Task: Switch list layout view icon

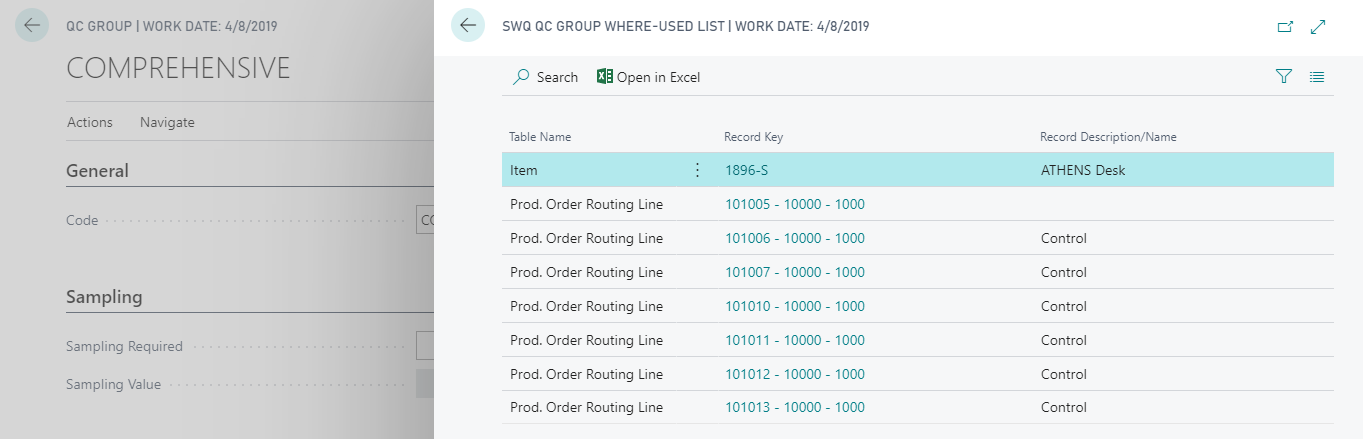Action: (1317, 77)
